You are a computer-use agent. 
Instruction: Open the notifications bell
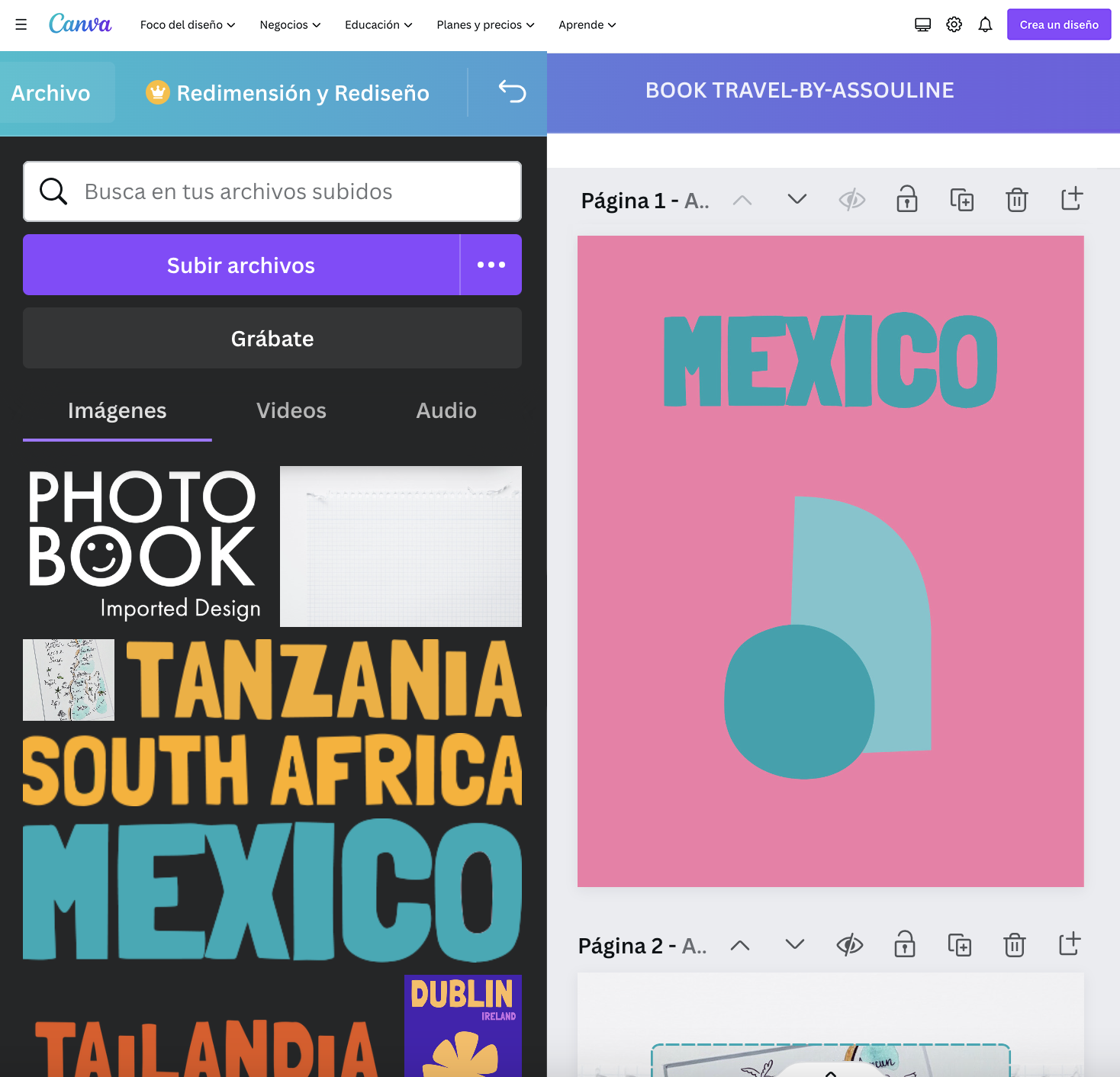[985, 25]
